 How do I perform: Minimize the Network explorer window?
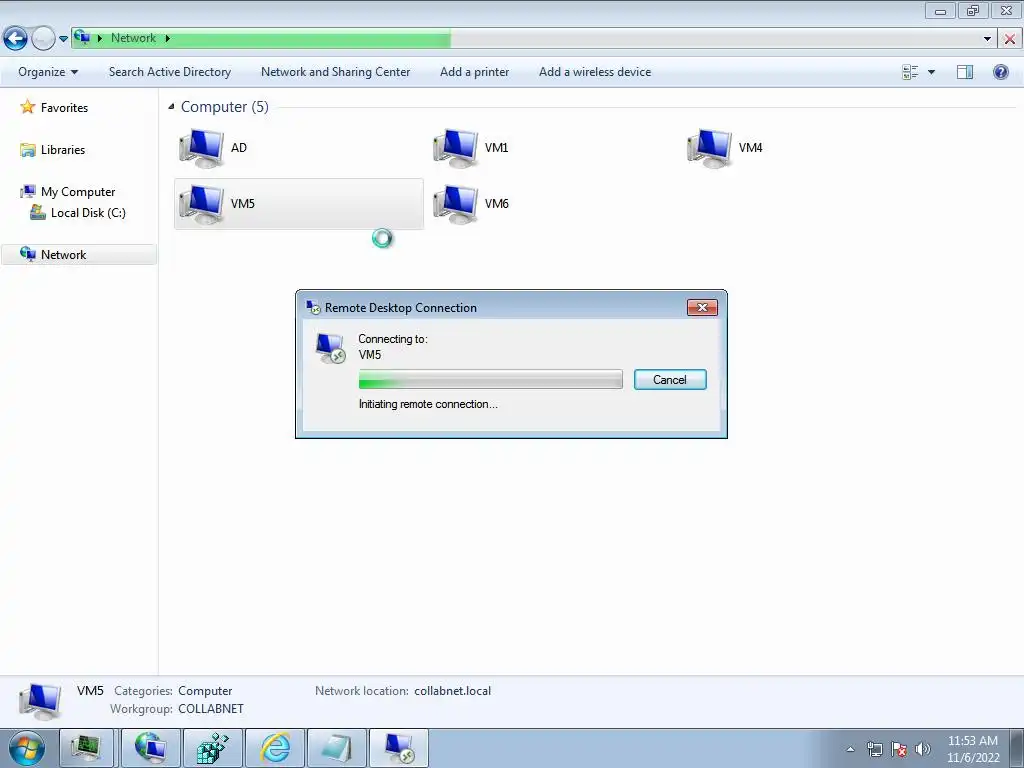940,11
